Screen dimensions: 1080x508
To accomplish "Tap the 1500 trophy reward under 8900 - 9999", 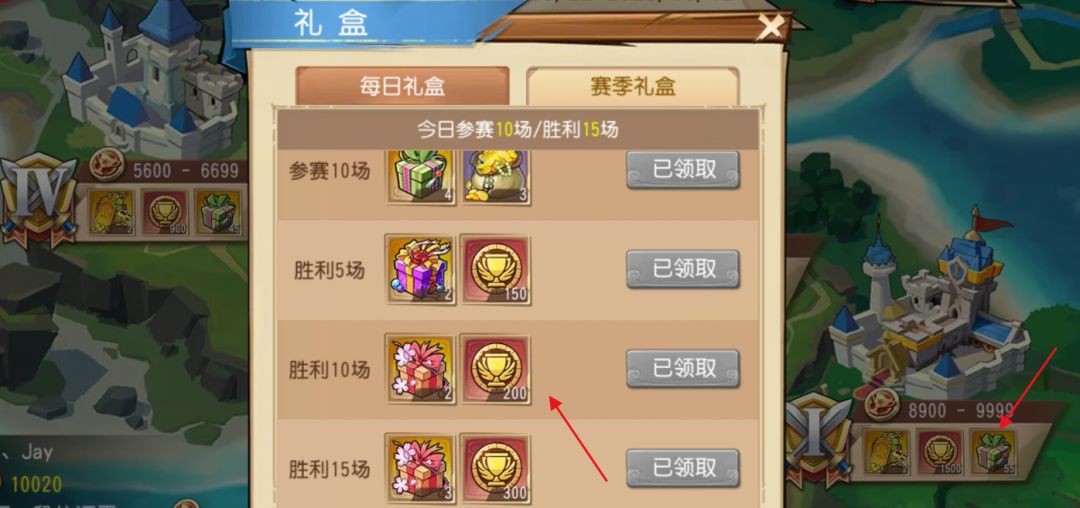I will [939, 452].
